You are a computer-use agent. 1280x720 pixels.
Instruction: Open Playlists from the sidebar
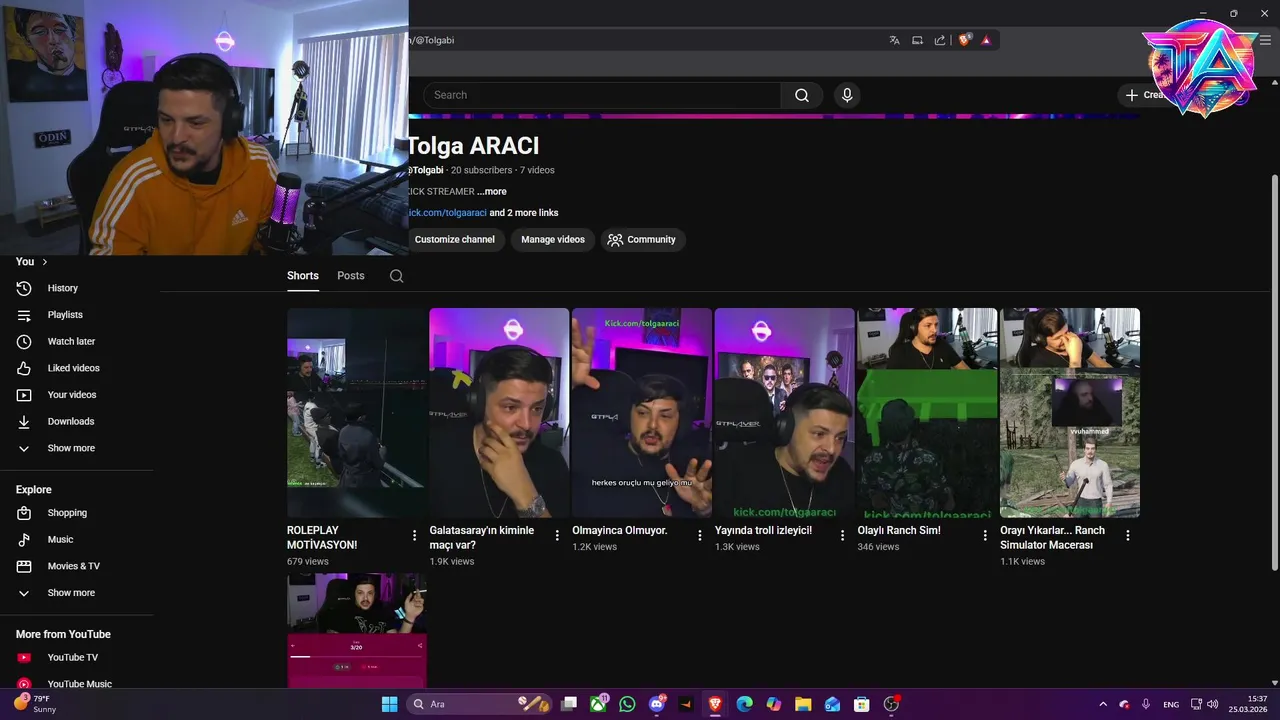click(x=65, y=315)
